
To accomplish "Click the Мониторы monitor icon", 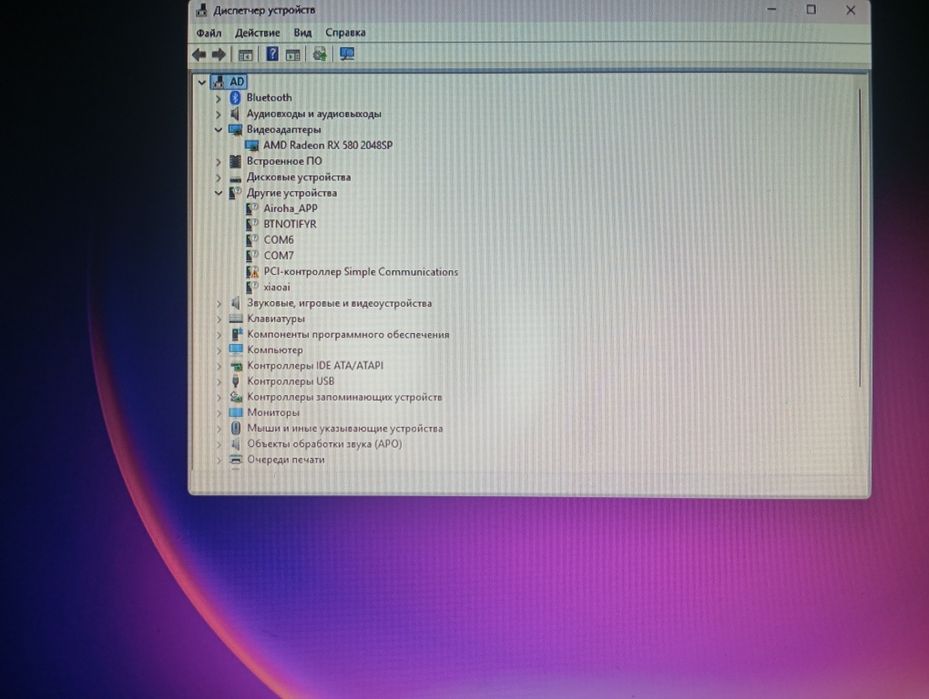I will pos(236,412).
